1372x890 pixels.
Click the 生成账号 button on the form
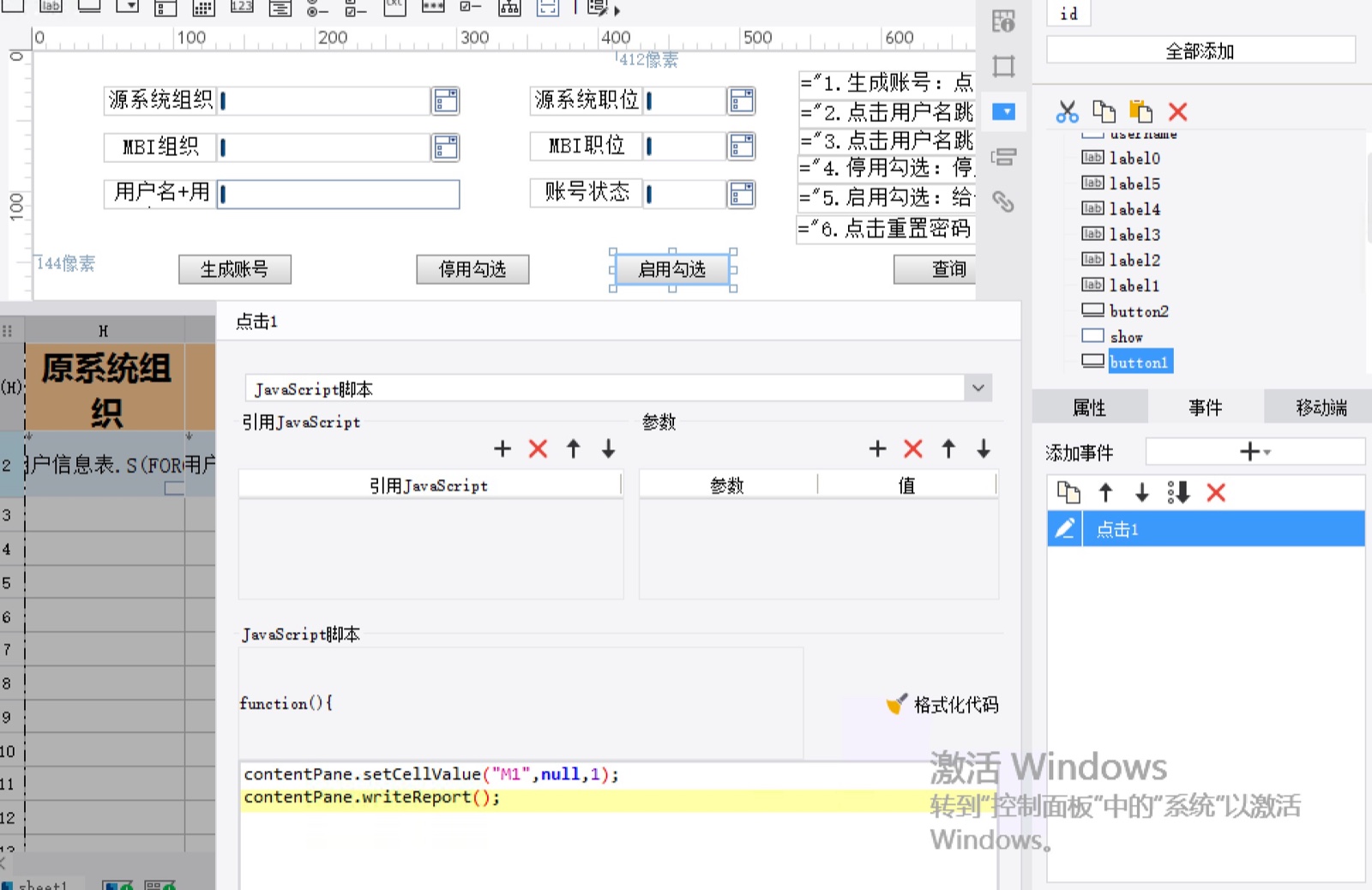tap(234, 269)
